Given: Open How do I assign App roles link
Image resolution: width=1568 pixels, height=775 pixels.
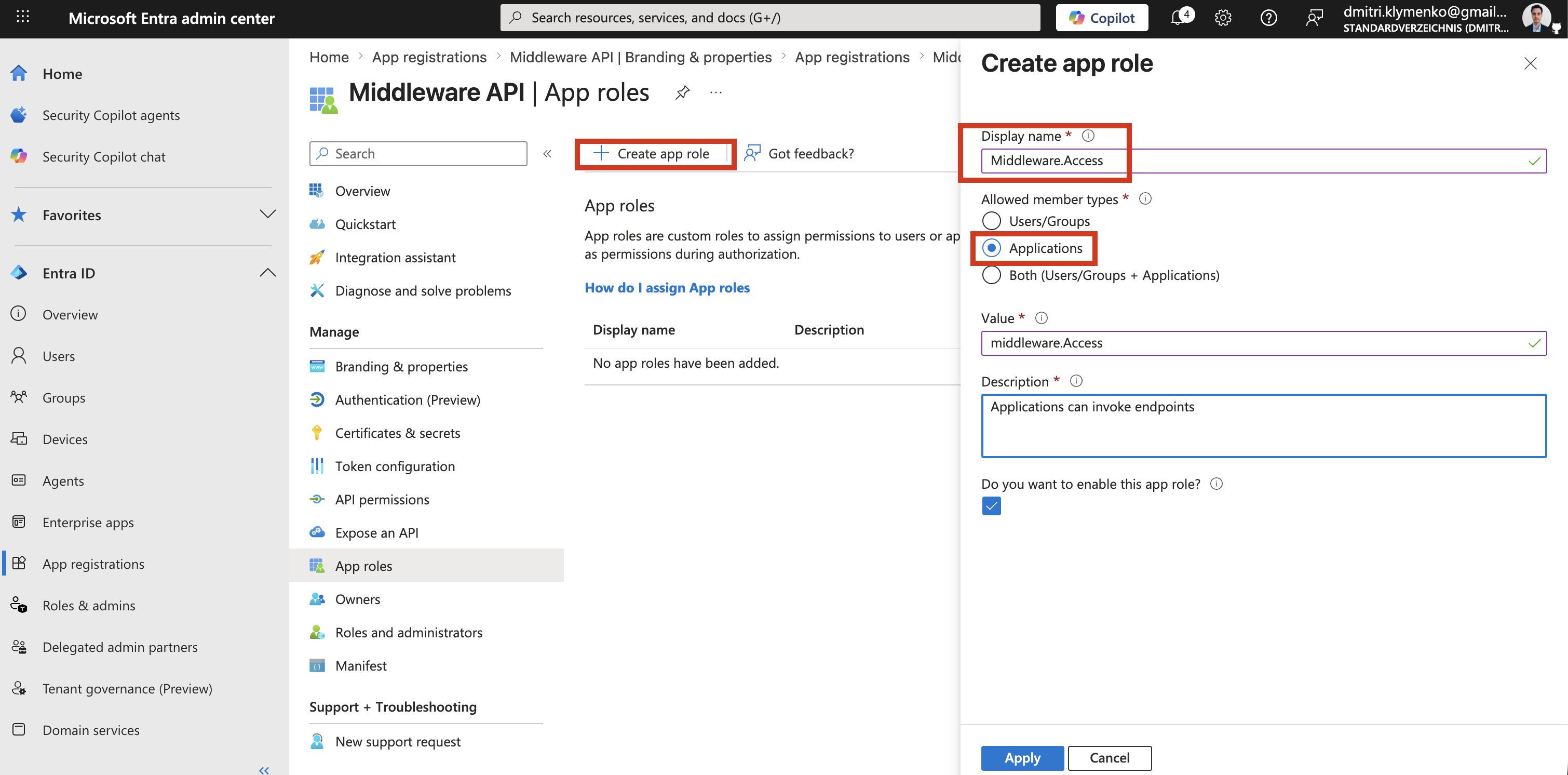Looking at the screenshot, I should [667, 287].
